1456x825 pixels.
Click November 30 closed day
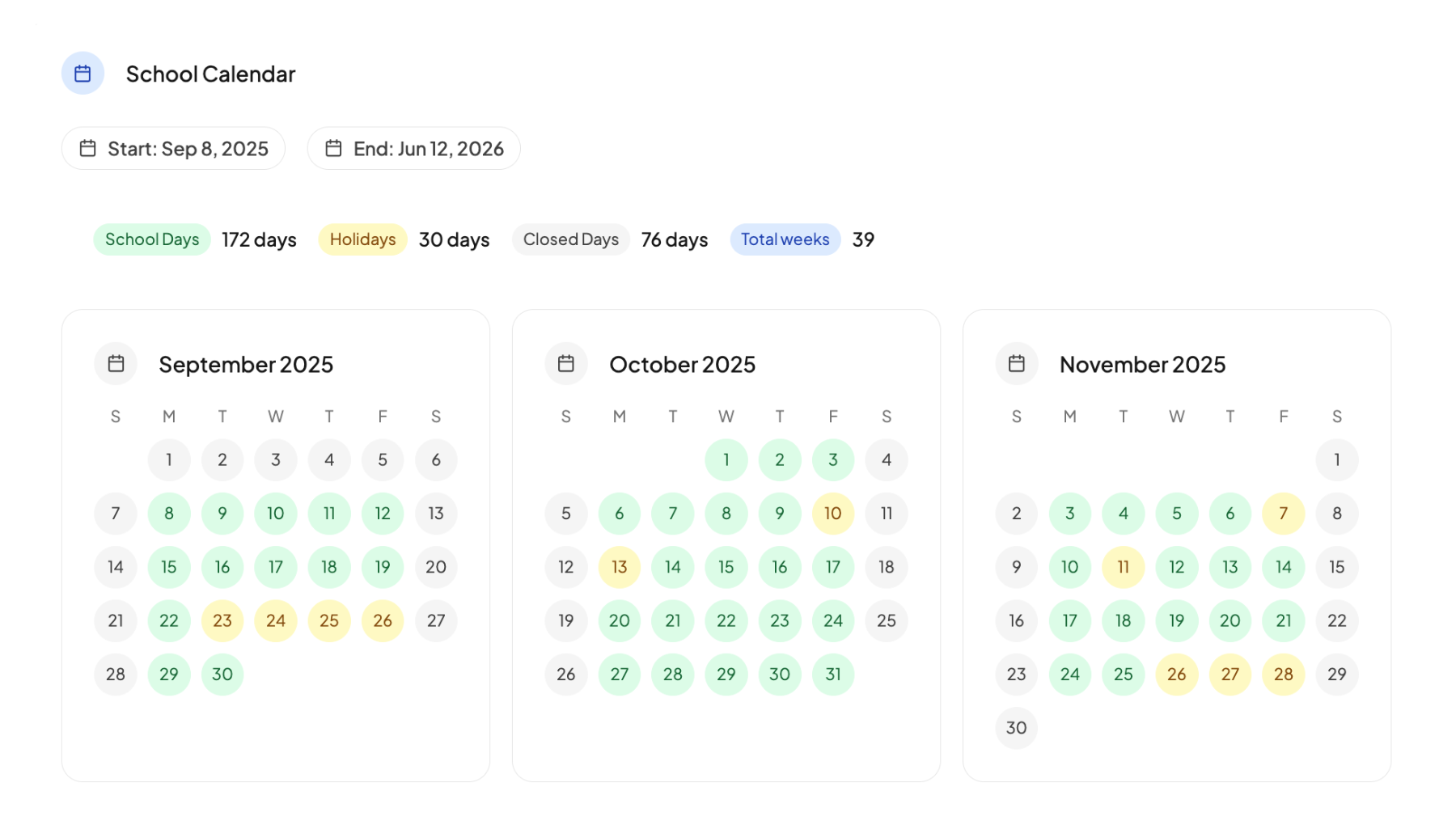point(1017,728)
